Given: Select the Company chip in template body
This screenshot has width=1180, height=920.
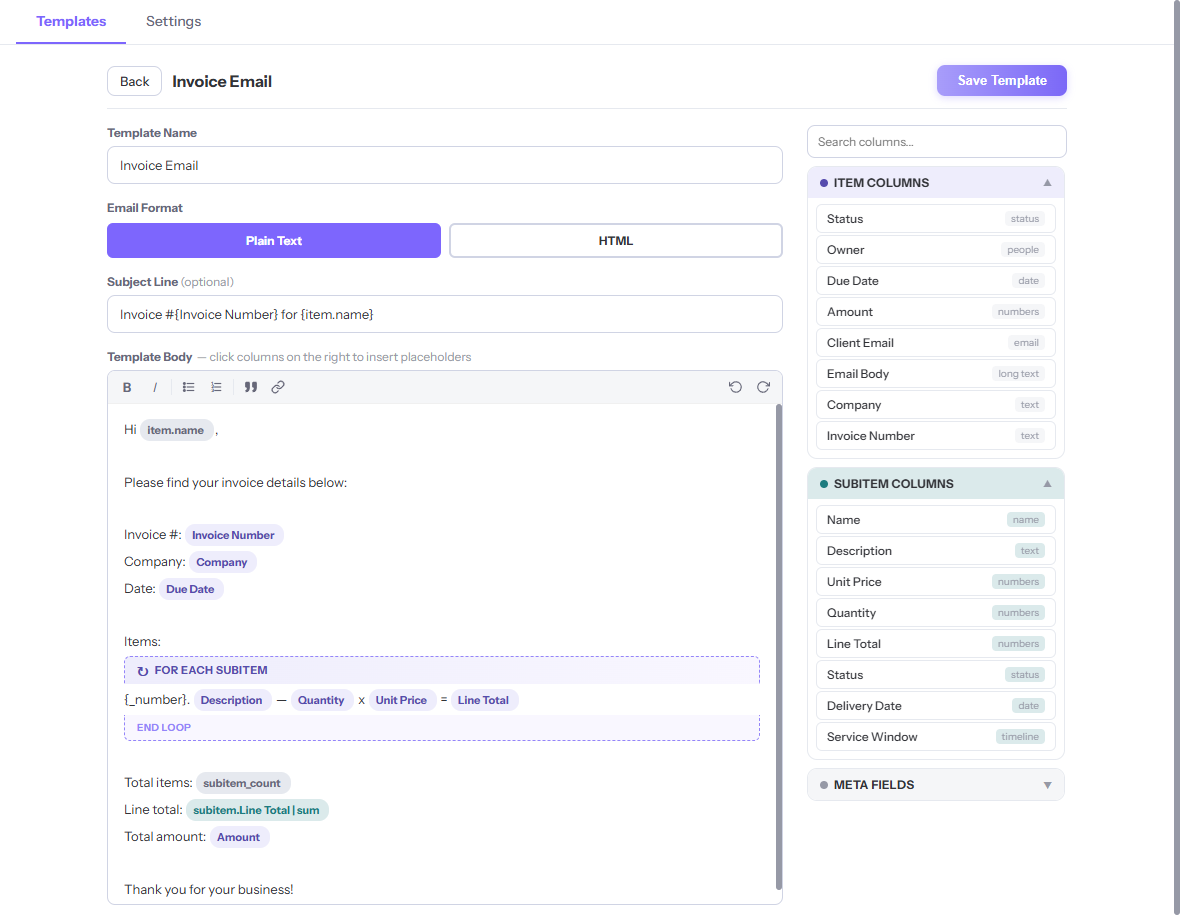Looking at the screenshot, I should [221, 563].
